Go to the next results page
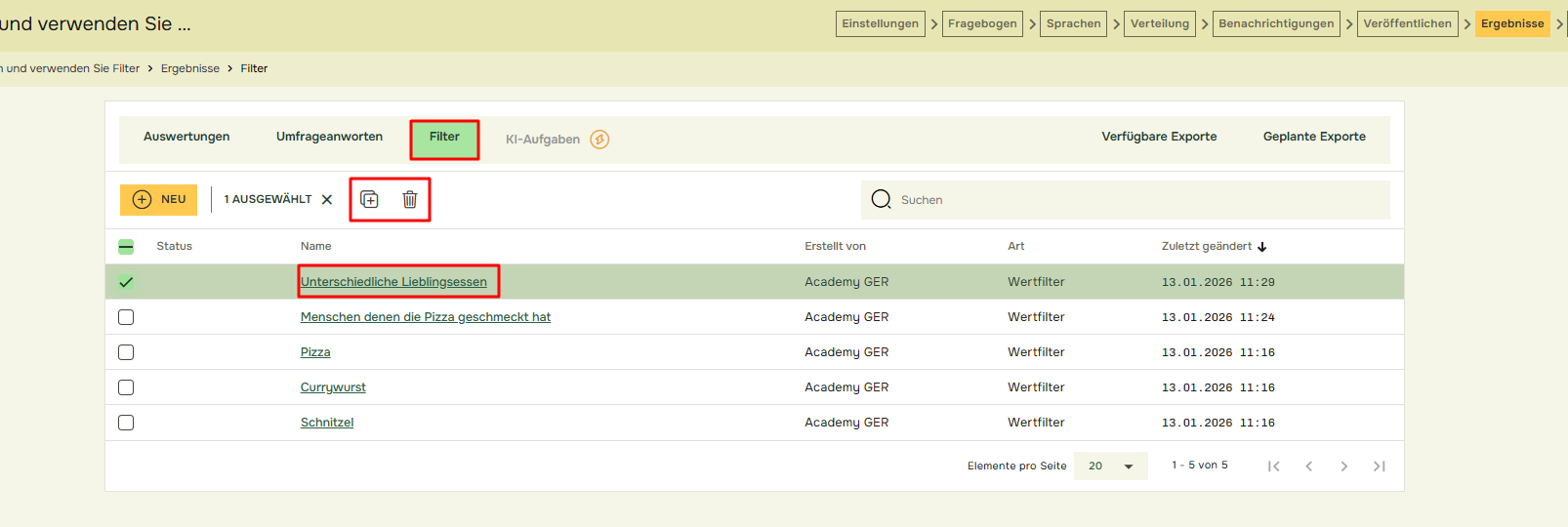This screenshot has height=527, width=1568. [1343, 466]
